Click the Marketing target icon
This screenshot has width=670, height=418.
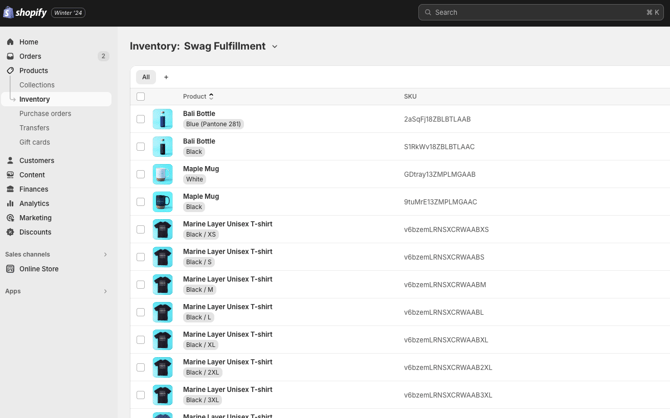tap(10, 218)
